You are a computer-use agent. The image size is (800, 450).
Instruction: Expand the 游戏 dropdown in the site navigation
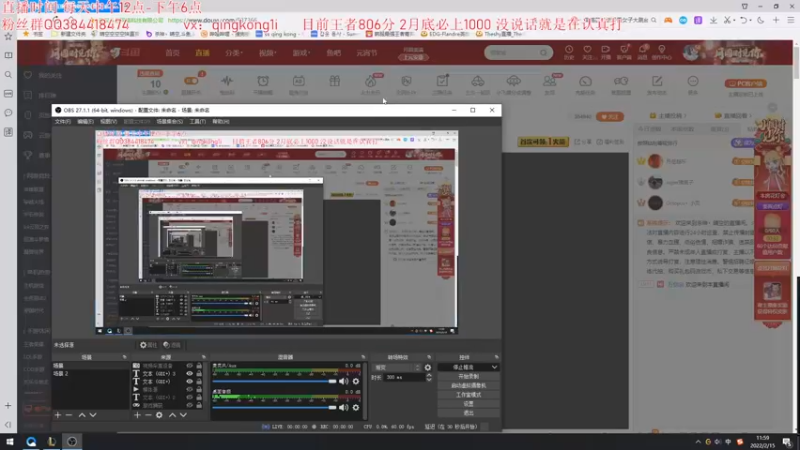301,53
